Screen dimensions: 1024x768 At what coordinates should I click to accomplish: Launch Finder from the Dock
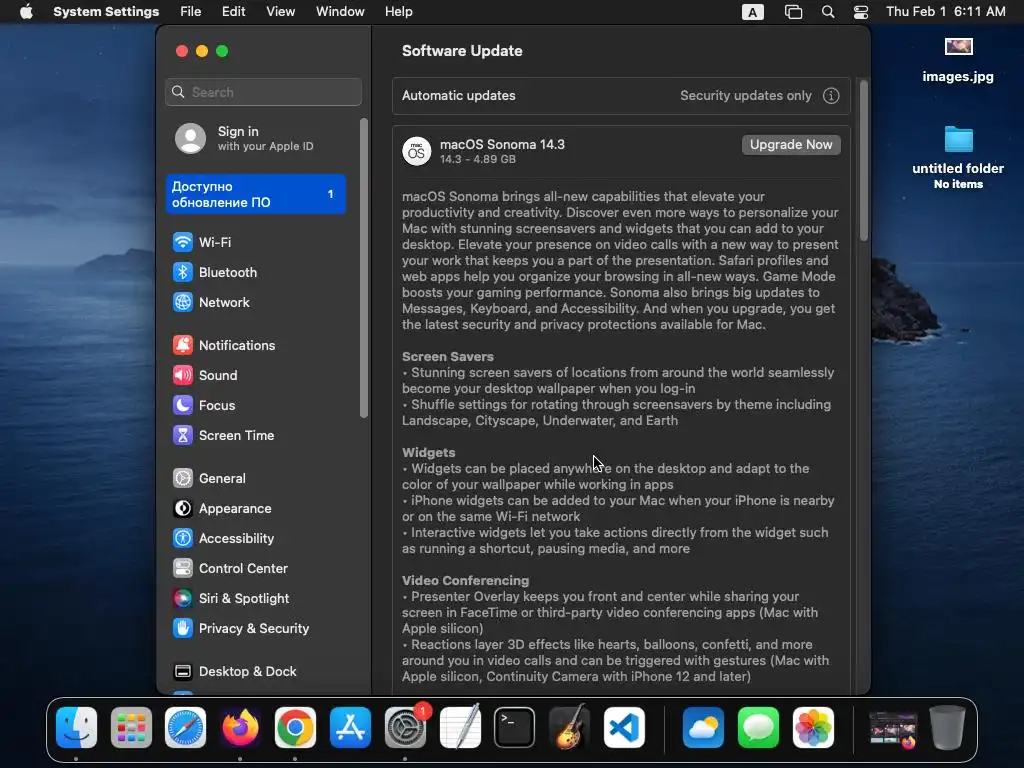(76, 728)
